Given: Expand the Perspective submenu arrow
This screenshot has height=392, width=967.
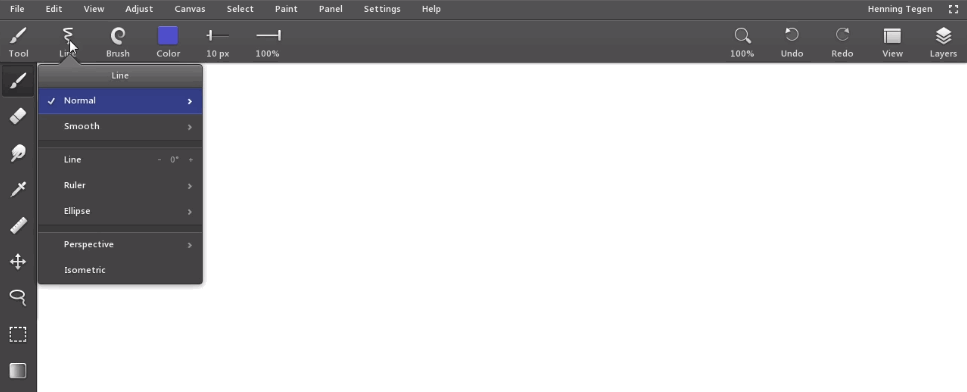Looking at the screenshot, I should coord(190,245).
